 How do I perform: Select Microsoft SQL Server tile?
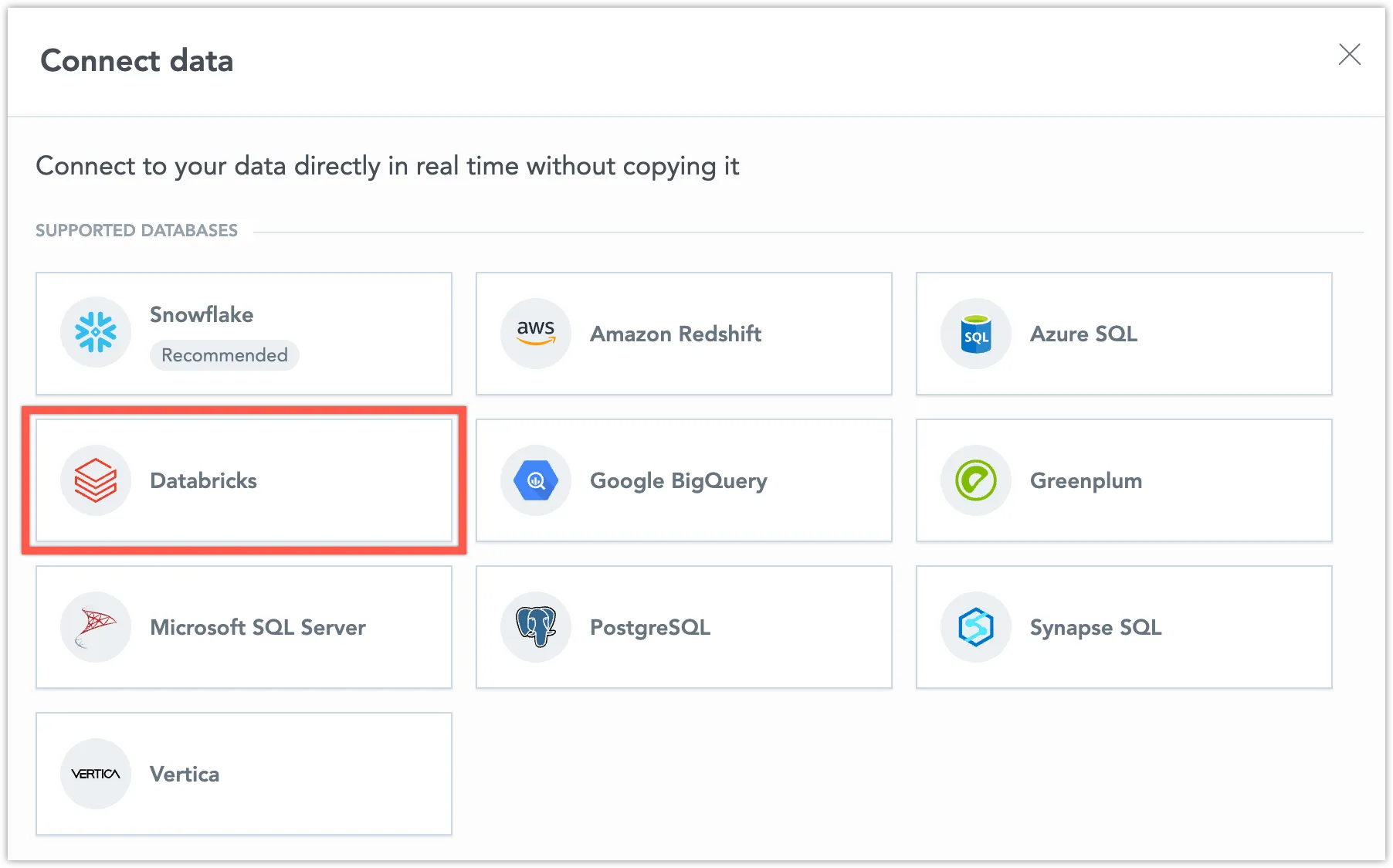[243, 627]
